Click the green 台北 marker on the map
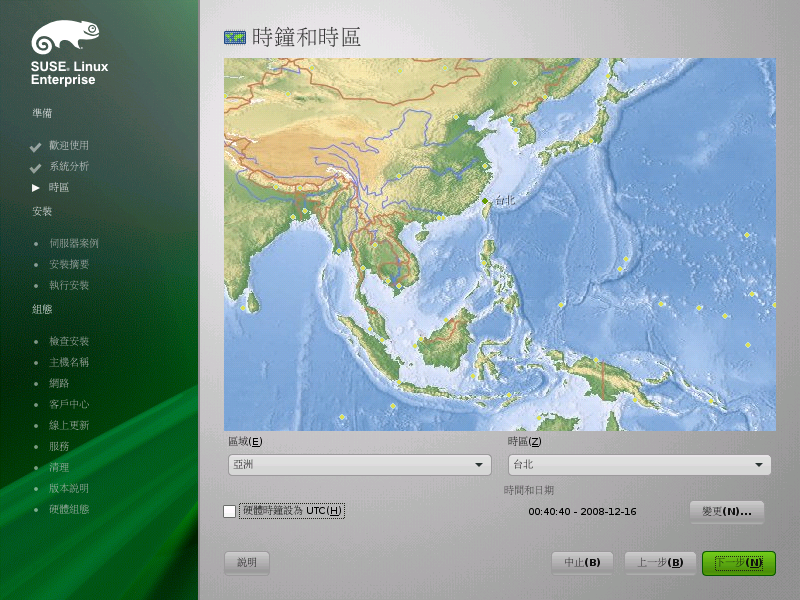800x600 pixels. [x=485, y=201]
